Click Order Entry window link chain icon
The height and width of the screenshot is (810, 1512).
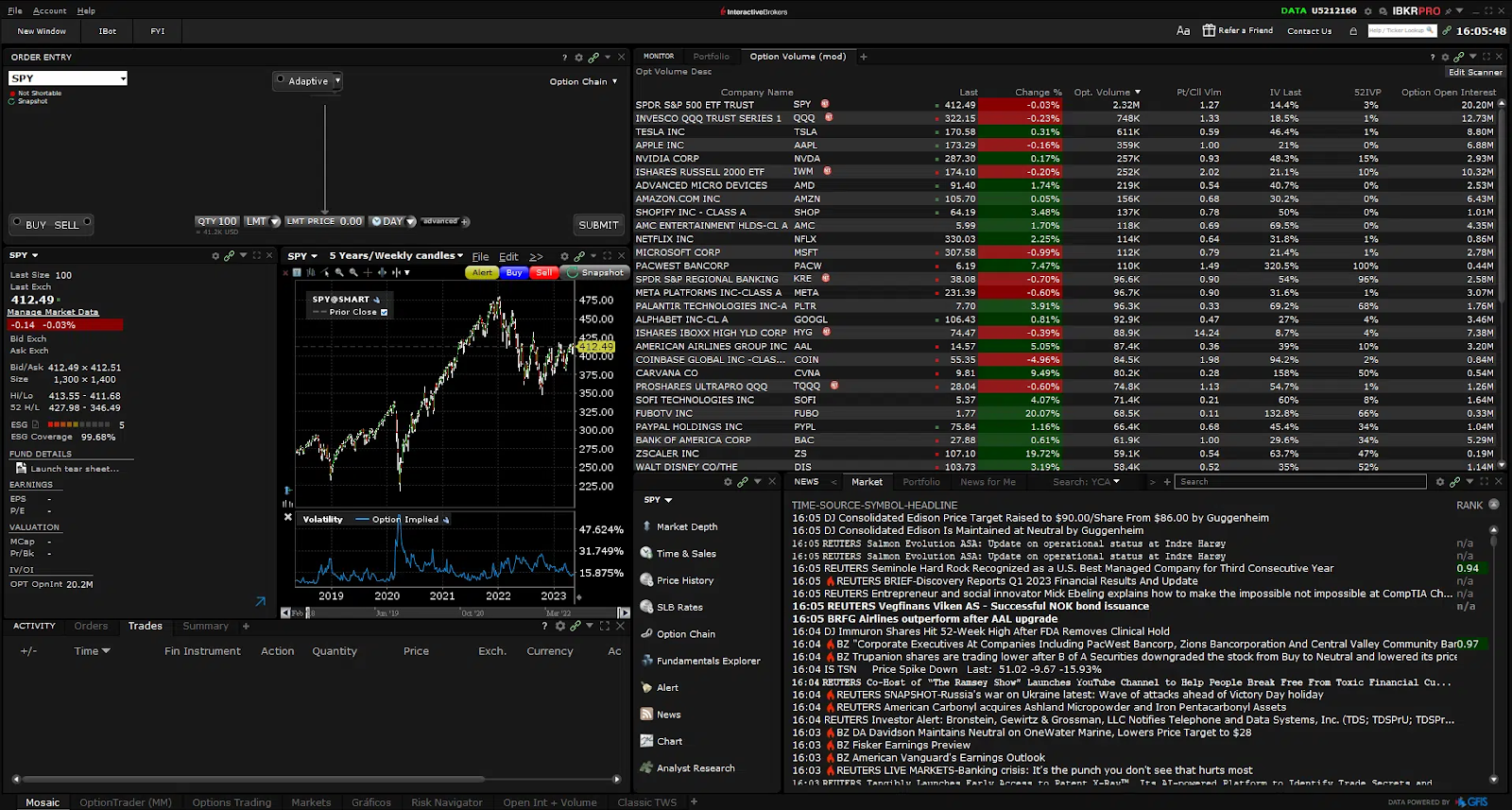(593, 58)
